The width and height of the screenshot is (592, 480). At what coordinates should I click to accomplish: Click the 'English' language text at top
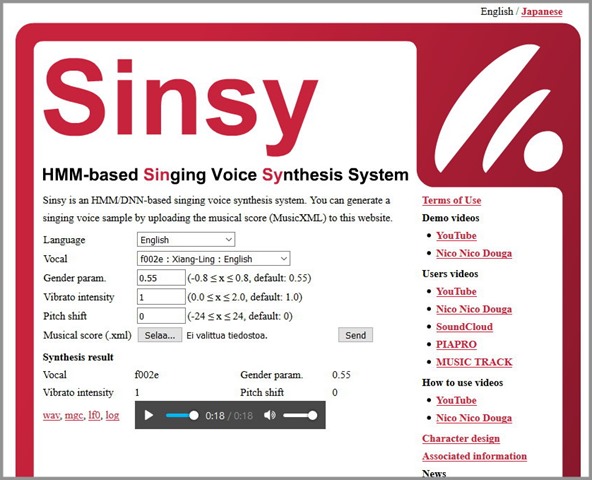tap(496, 12)
